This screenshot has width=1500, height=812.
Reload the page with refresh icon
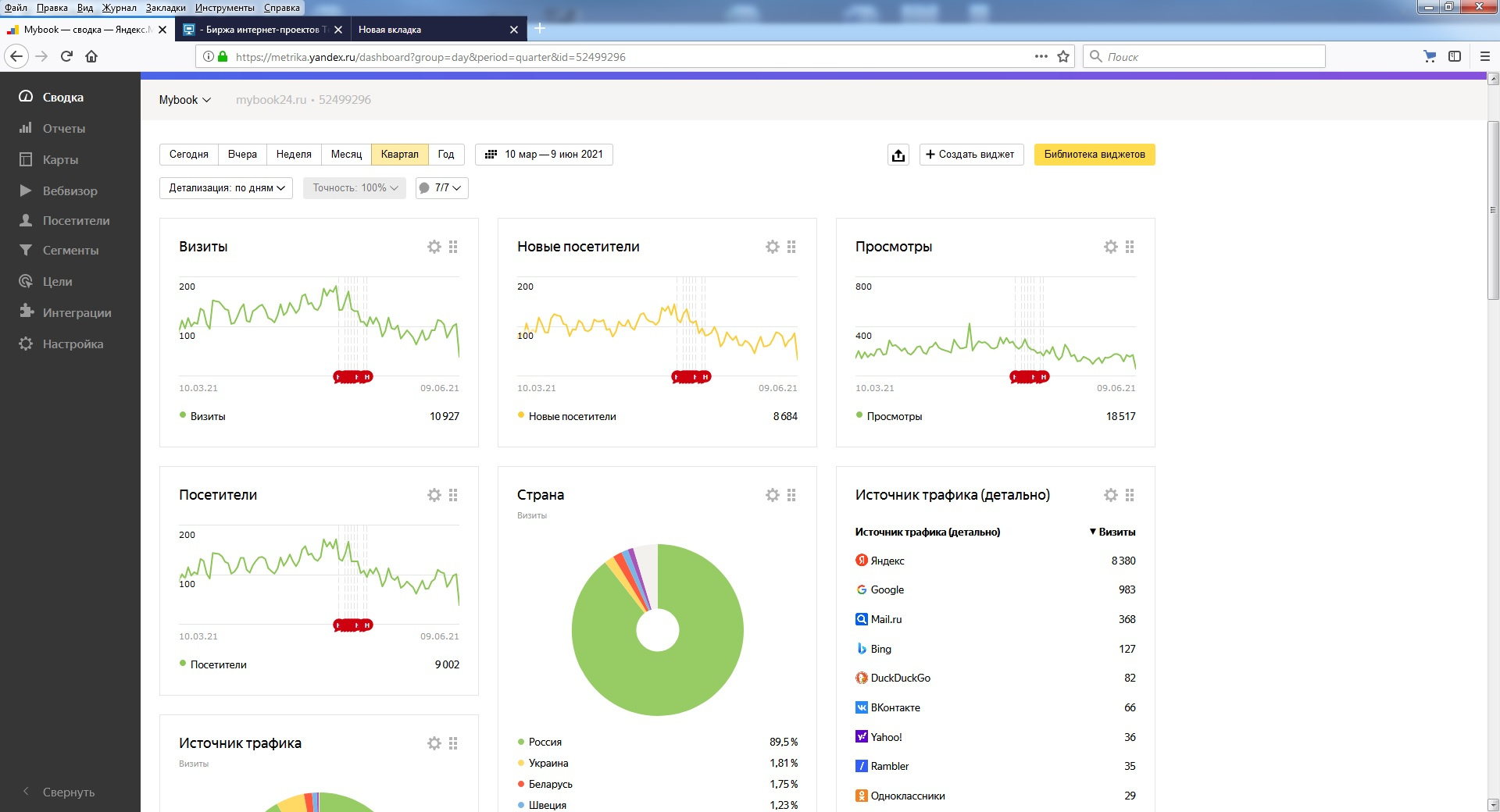point(66,56)
